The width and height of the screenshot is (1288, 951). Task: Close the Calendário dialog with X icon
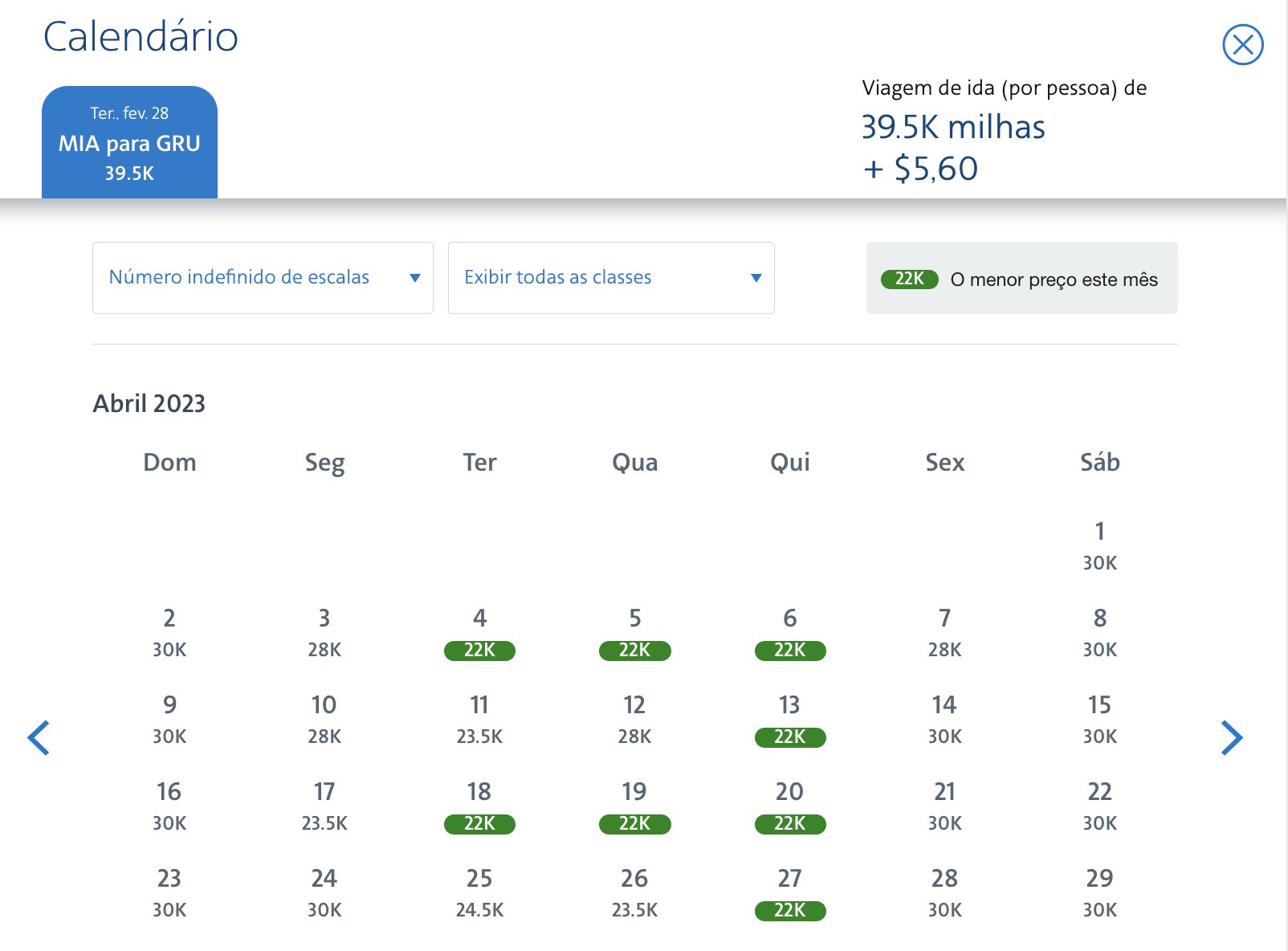[x=1242, y=44]
